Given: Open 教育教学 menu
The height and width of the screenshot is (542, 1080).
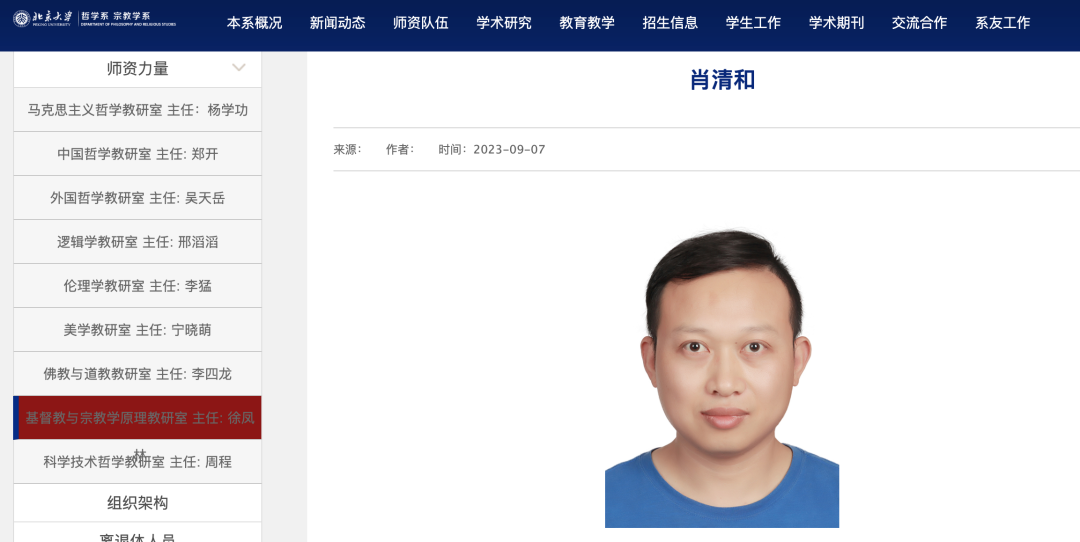Looking at the screenshot, I should tap(587, 23).
